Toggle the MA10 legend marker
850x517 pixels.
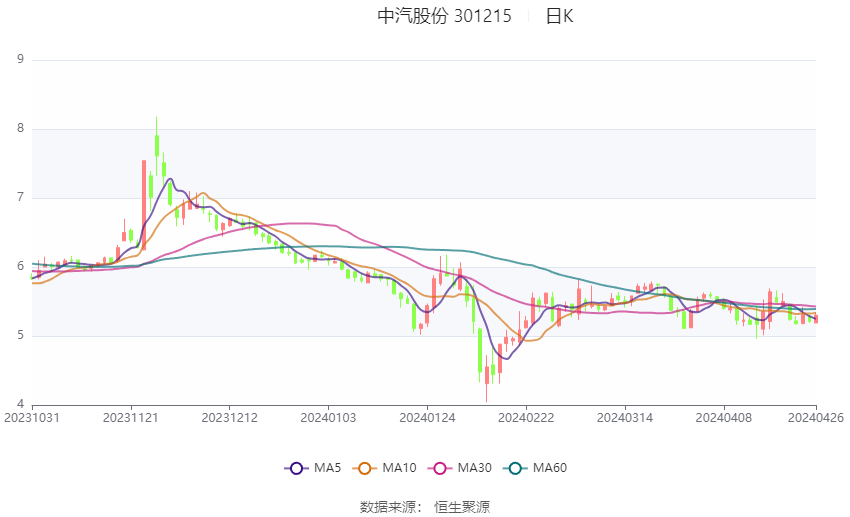tap(365, 468)
